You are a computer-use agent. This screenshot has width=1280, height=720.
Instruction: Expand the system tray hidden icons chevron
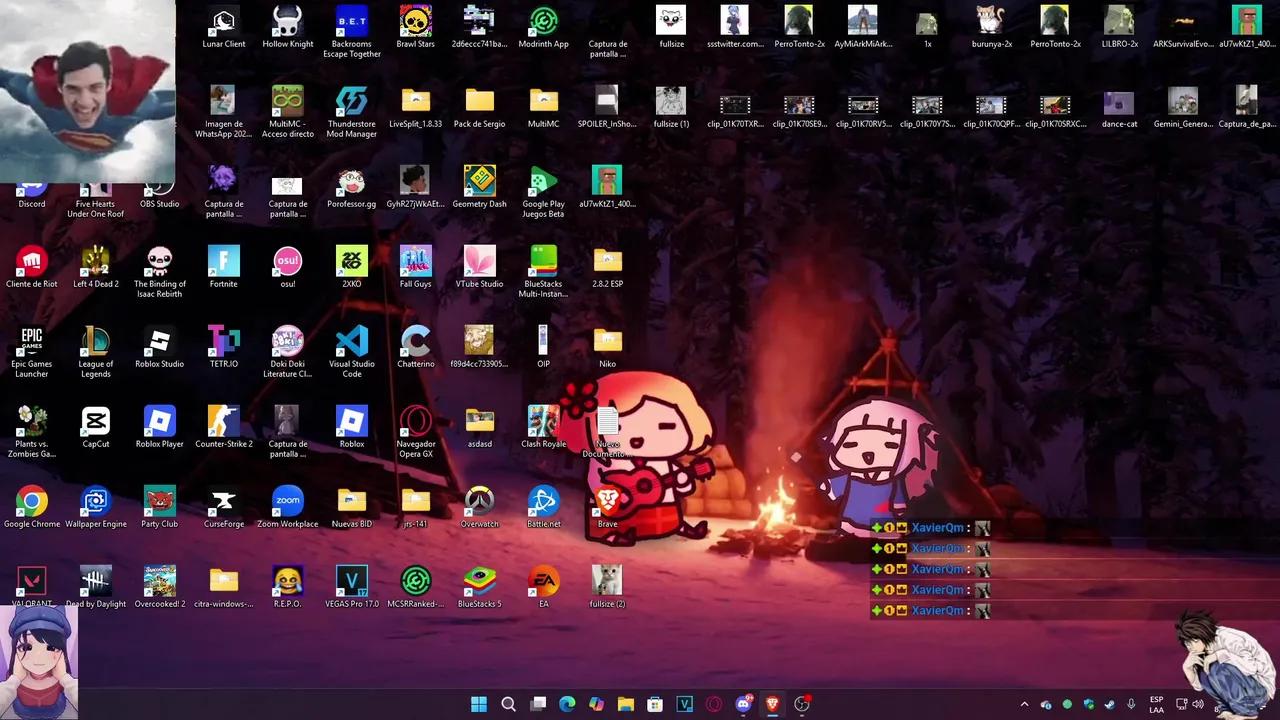(x=1024, y=704)
